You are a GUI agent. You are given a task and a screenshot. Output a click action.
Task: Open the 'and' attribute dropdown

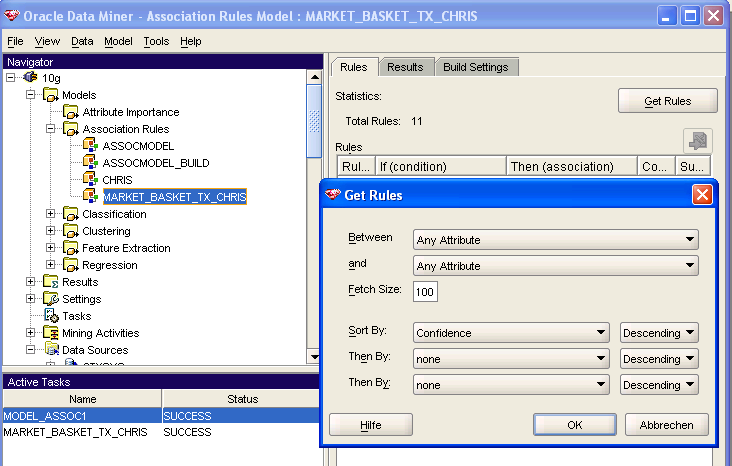point(556,266)
